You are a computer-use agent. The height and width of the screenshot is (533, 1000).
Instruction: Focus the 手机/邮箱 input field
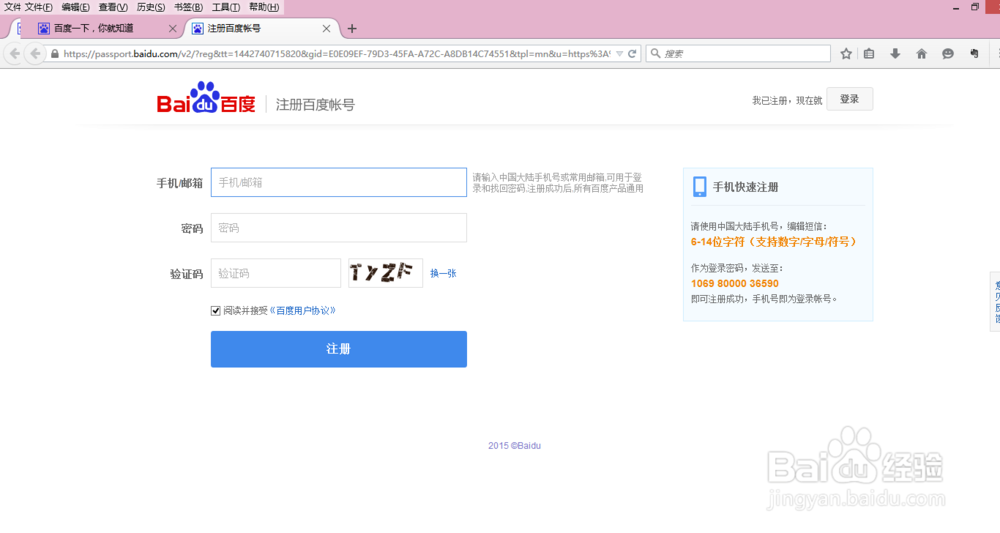339,182
